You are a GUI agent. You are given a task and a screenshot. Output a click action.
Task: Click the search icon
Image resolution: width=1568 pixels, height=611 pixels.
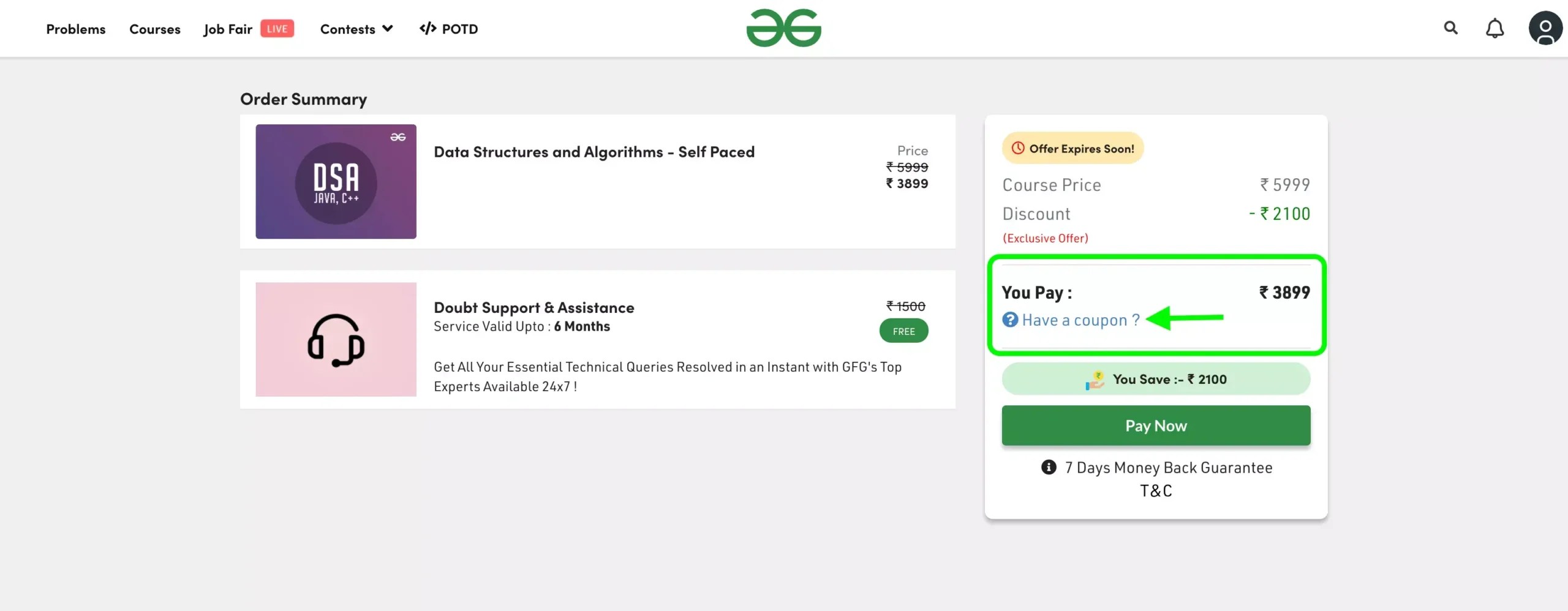pos(1451,28)
